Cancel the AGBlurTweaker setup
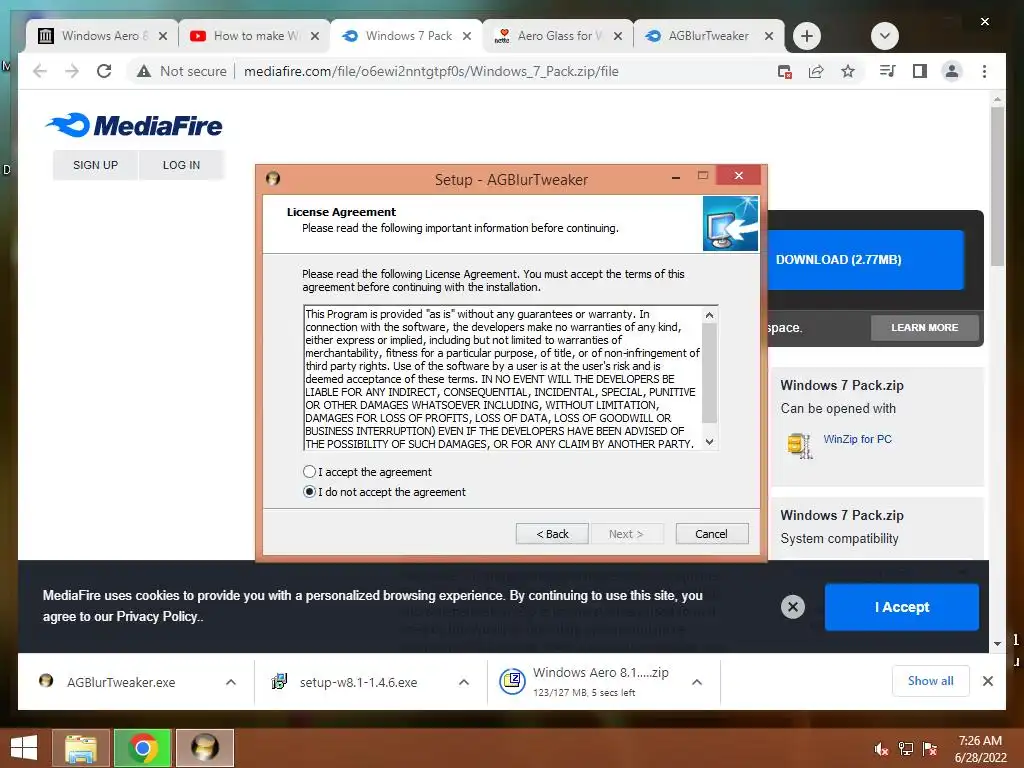The width and height of the screenshot is (1024, 768). [711, 534]
